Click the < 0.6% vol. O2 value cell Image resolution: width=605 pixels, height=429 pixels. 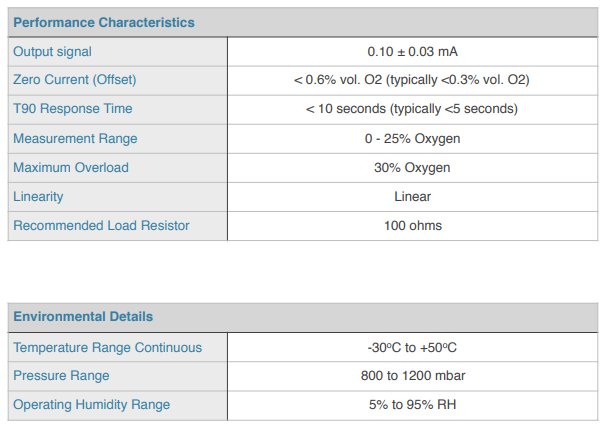pos(412,80)
